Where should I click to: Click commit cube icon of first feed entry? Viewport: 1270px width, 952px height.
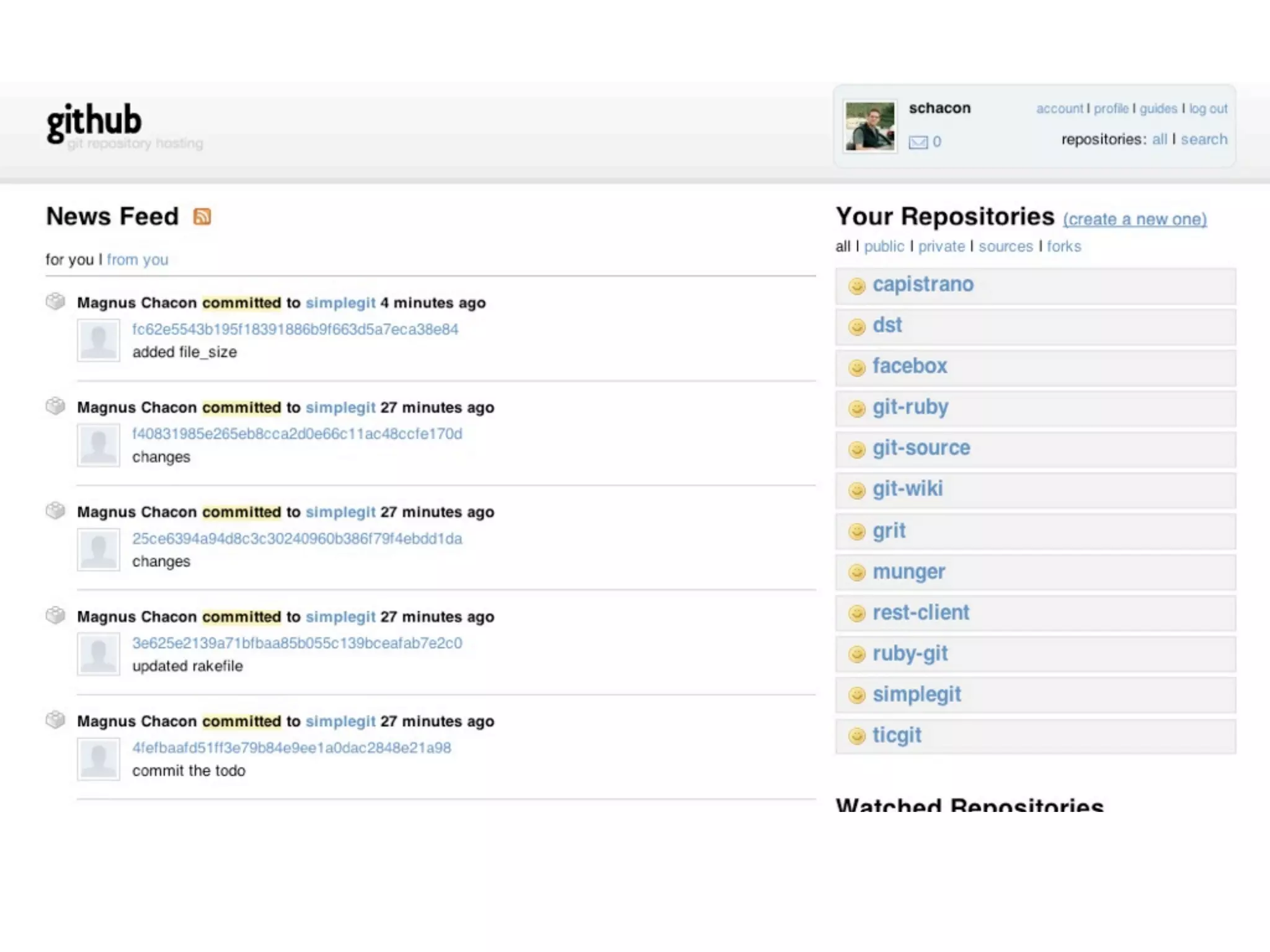(x=55, y=301)
